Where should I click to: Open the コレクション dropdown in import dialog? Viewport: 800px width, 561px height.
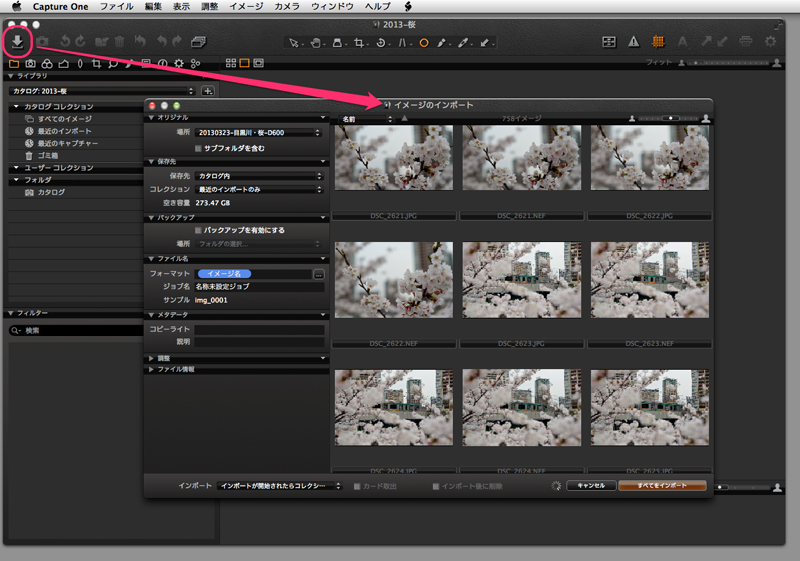pos(259,188)
